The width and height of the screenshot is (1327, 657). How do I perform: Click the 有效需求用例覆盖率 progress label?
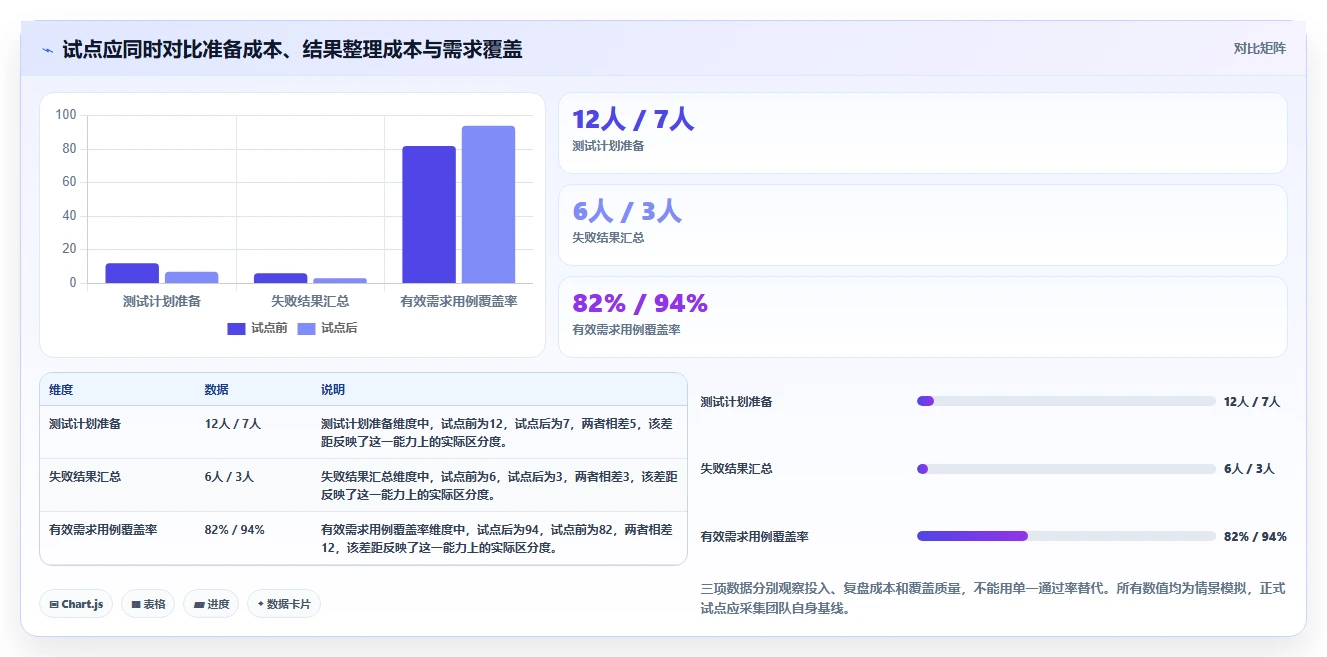coord(755,536)
